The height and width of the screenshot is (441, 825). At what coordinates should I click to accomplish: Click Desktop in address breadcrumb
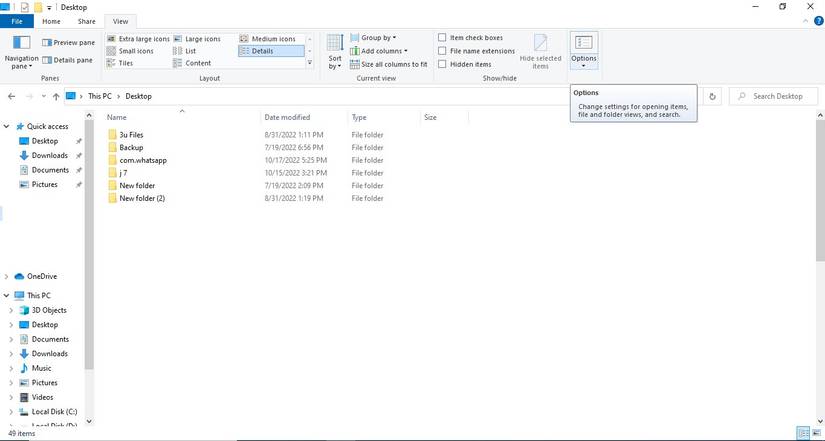click(x=138, y=96)
